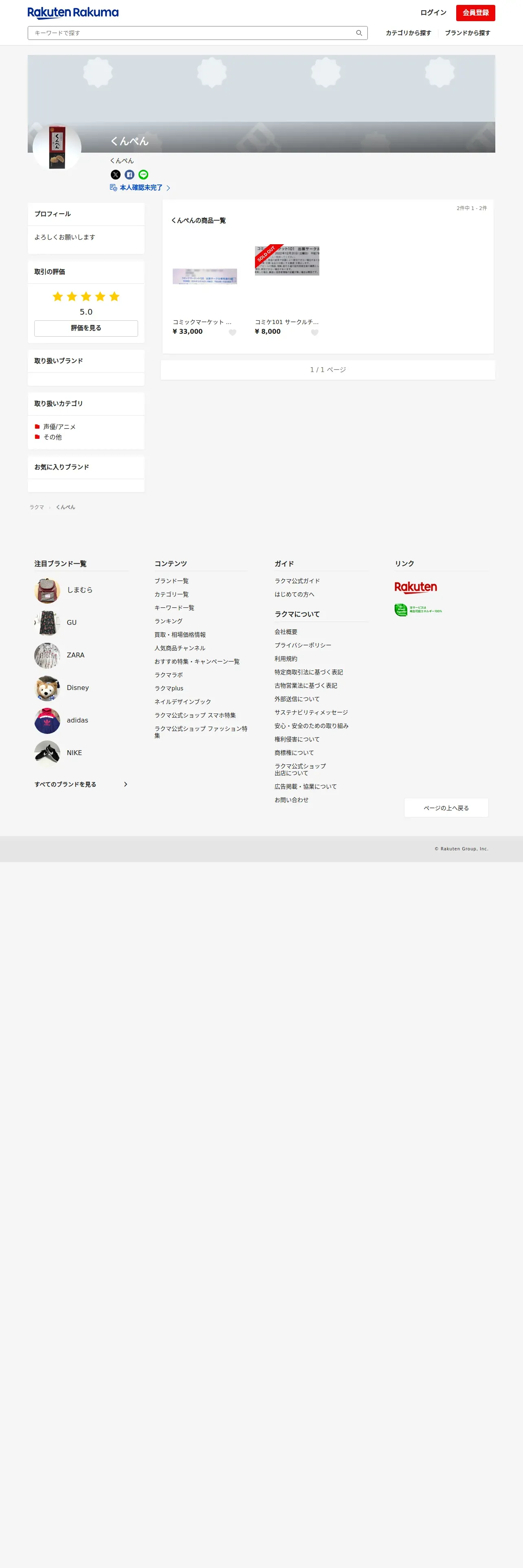The image size is (523, 1568).
Task: Open おすすめ特集・キャンペーン一覧 link
Action: tap(197, 661)
